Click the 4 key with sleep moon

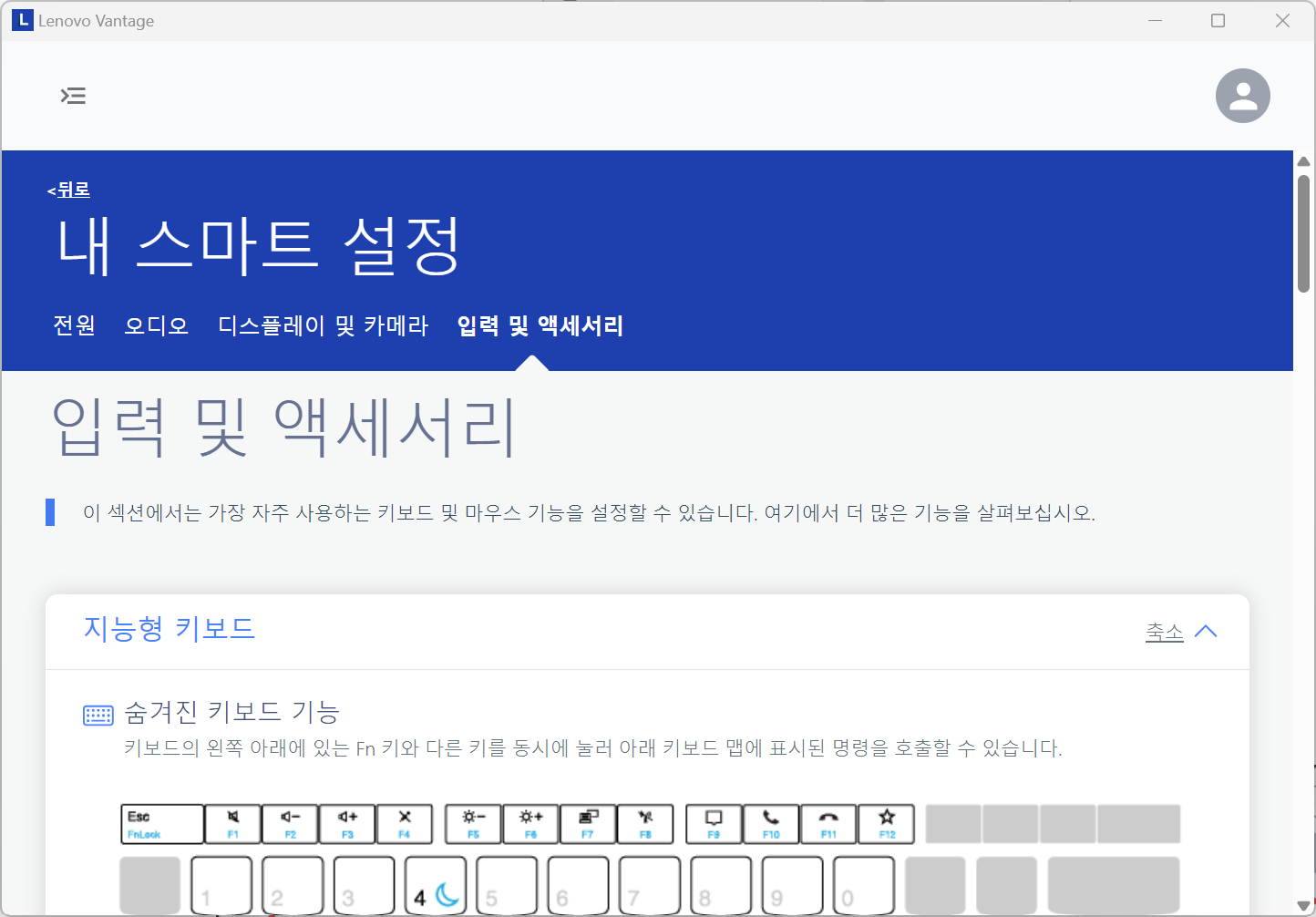pos(436,886)
